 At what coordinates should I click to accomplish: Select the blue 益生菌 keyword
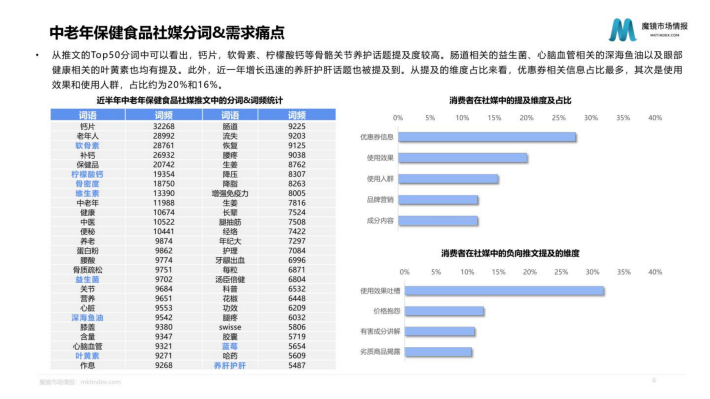click(x=87, y=279)
